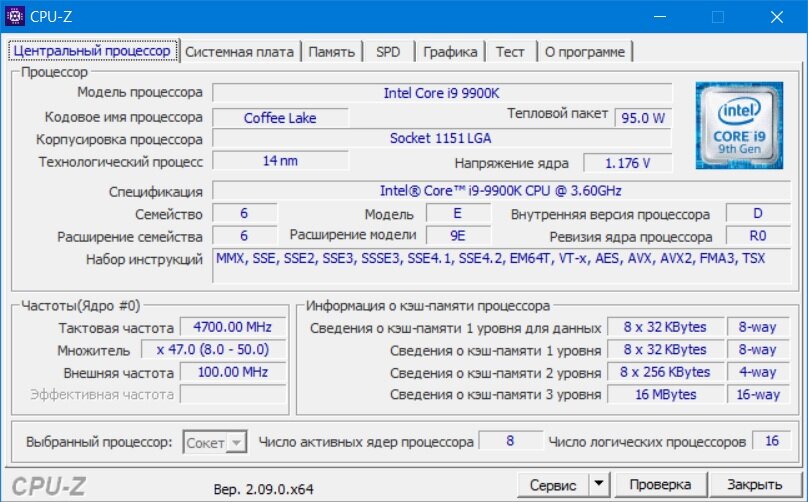
Task: Click the Закрыть button
Action: click(x=754, y=485)
